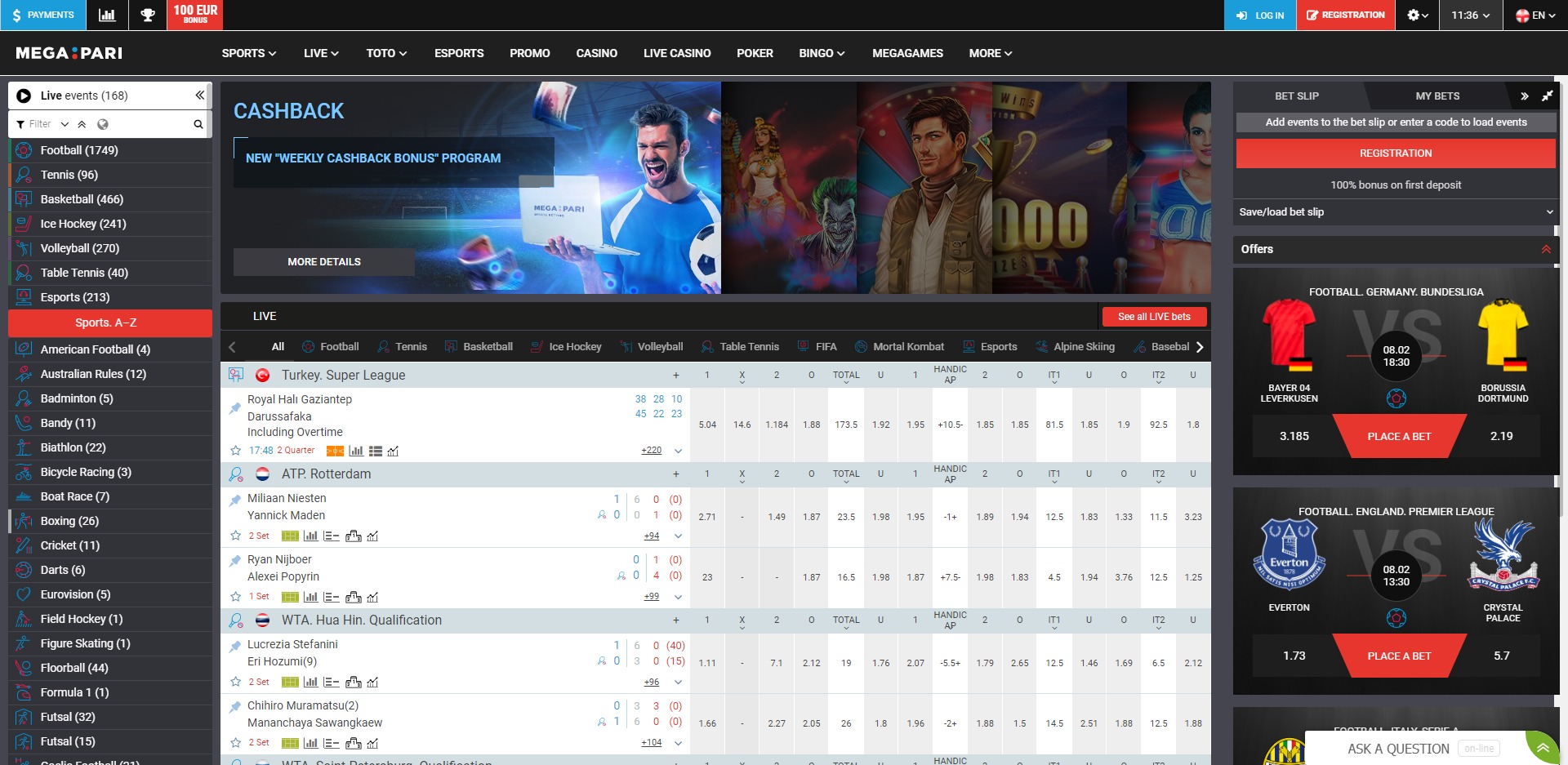
Task: Click the football icon under Bayer 04 Leverkusen offer time
Action: [1396, 399]
